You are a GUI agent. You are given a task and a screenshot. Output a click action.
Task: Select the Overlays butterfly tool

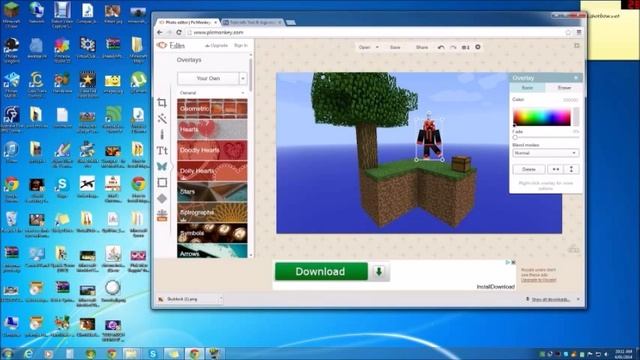pyautogui.click(x=162, y=167)
